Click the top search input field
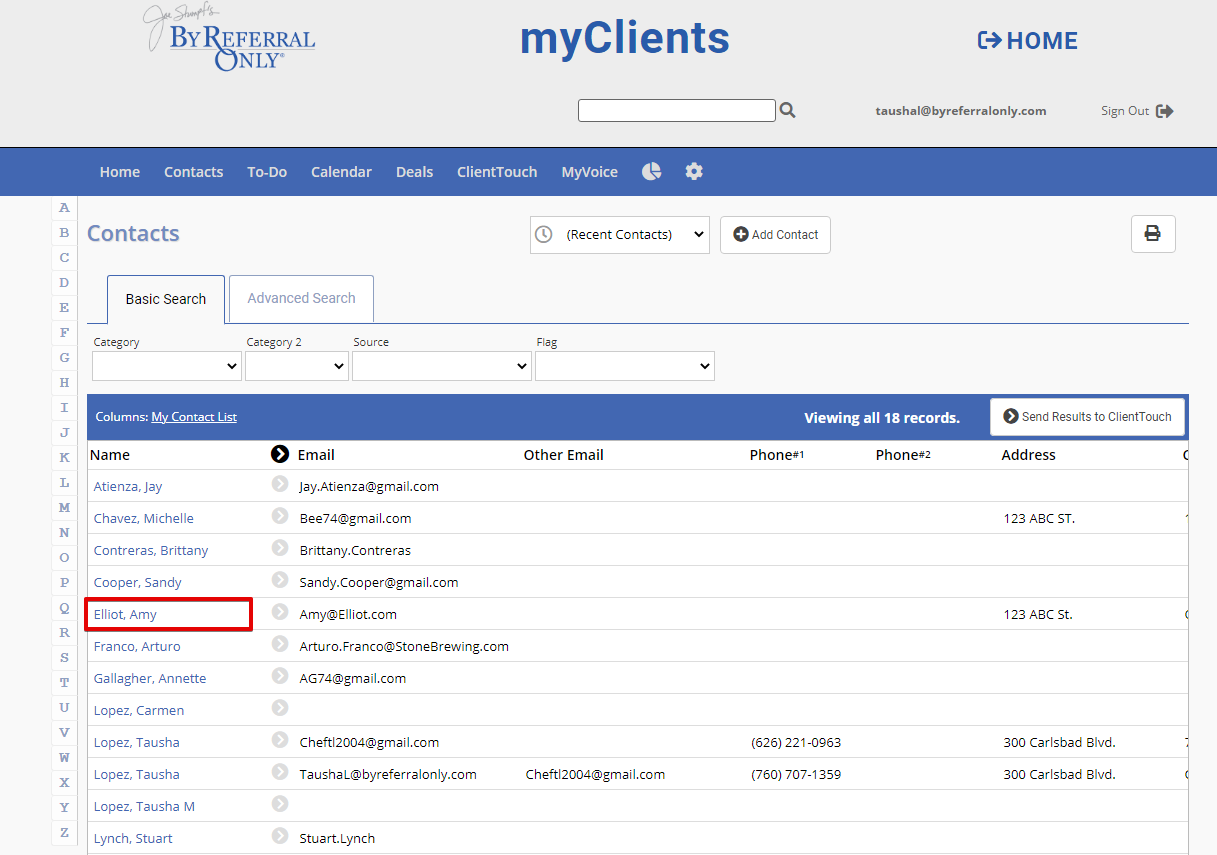 coord(676,110)
